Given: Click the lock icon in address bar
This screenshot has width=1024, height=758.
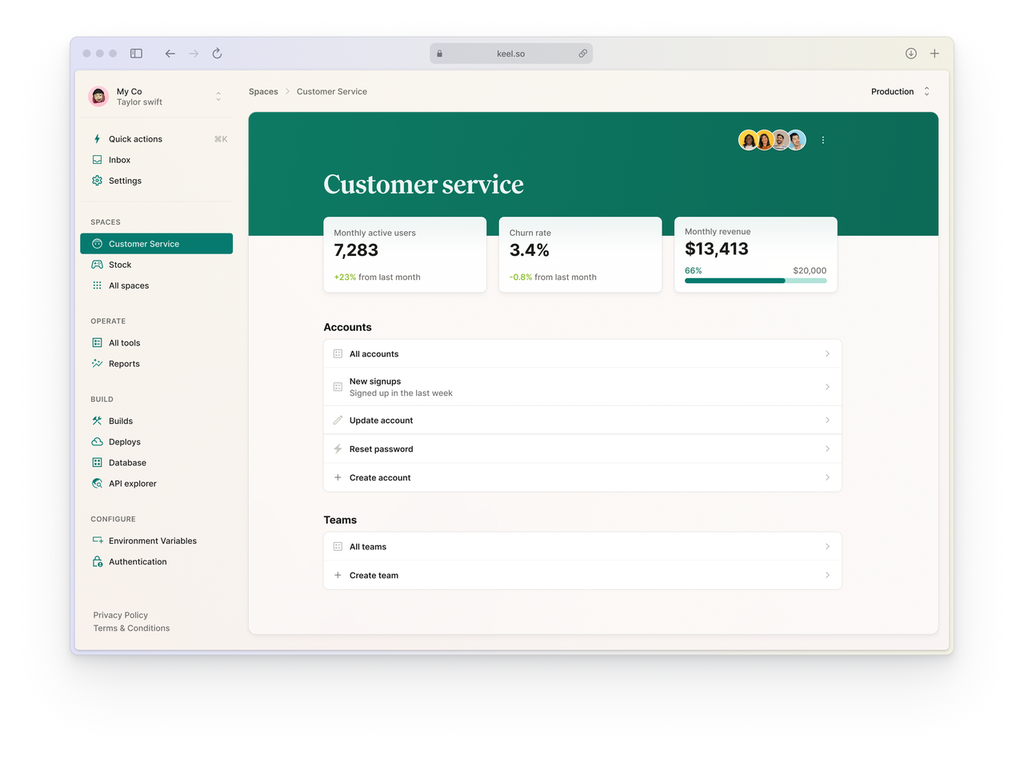Looking at the screenshot, I should point(440,54).
